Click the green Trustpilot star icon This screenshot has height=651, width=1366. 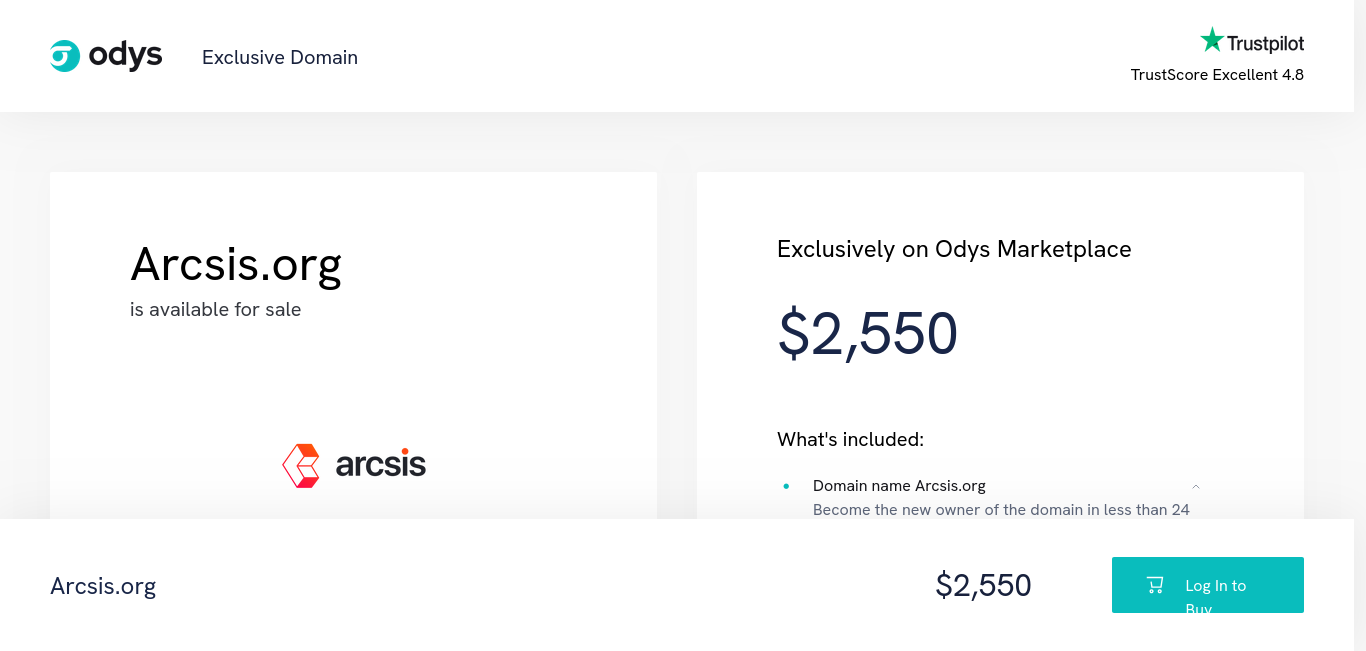pos(1212,40)
